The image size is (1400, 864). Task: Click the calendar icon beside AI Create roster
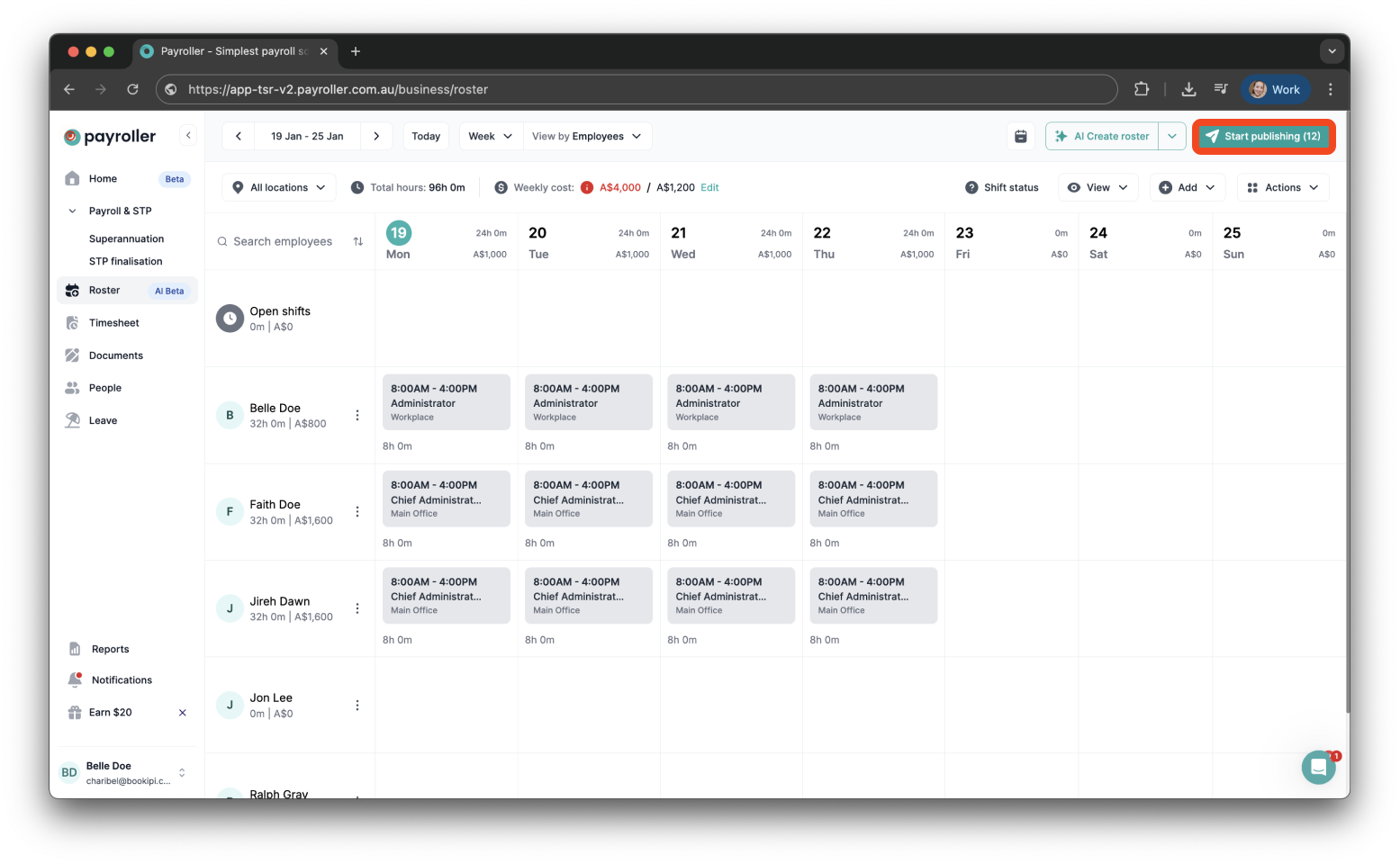1020,136
